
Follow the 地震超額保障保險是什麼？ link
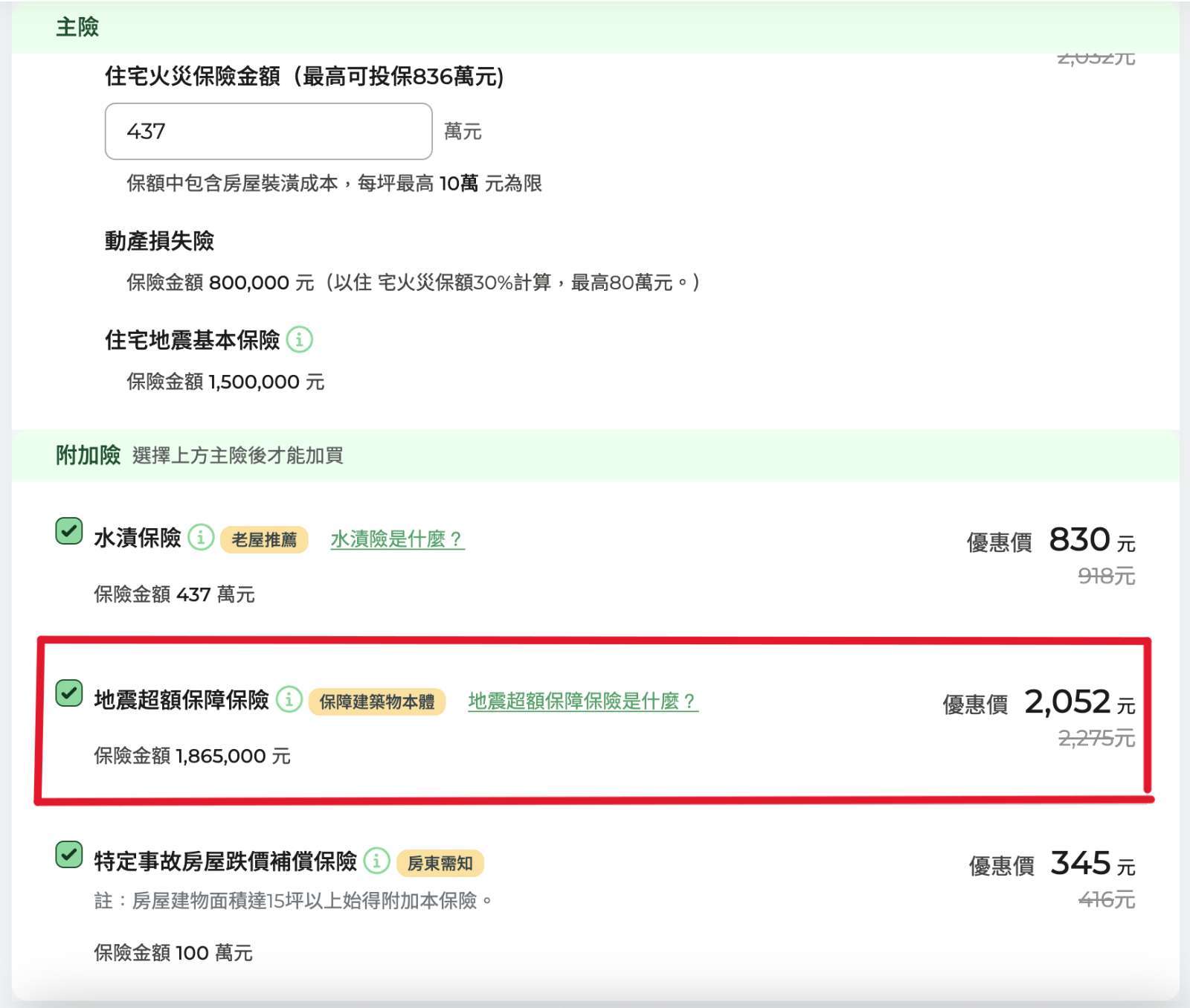[x=582, y=701]
